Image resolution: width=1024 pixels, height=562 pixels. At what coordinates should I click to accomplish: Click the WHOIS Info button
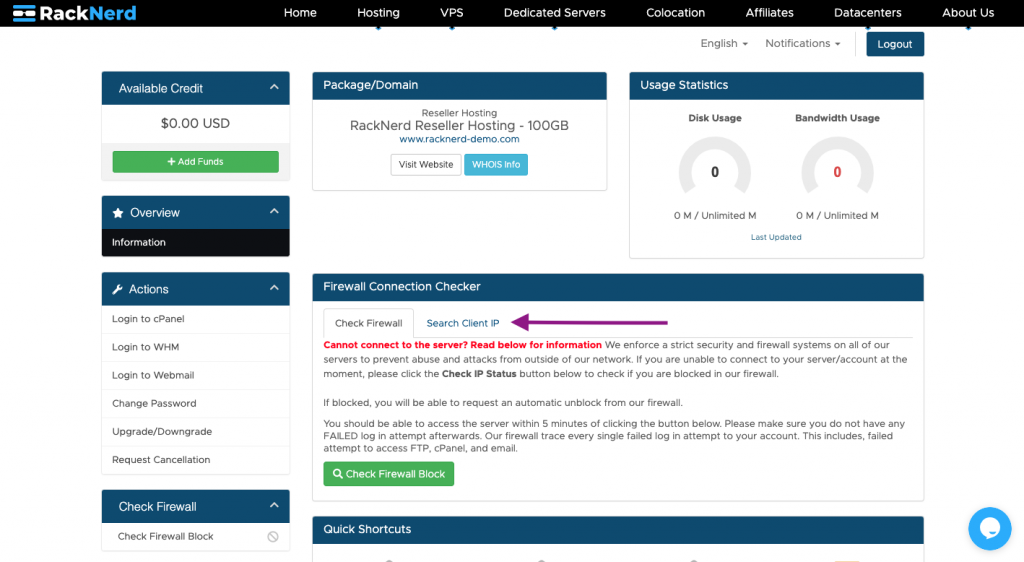coord(496,164)
